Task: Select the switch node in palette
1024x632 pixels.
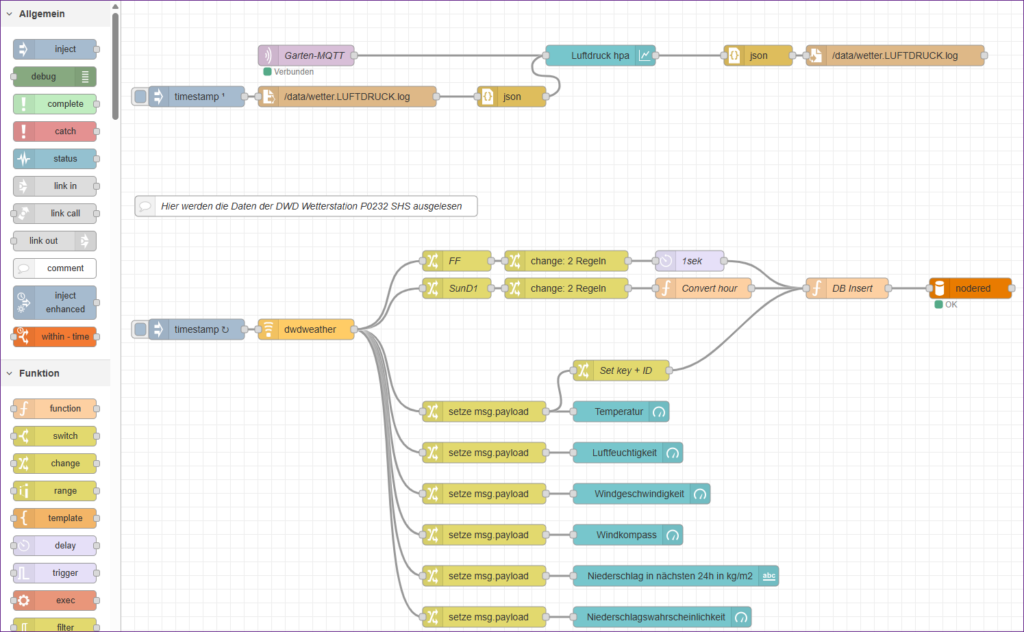Action: (55, 436)
